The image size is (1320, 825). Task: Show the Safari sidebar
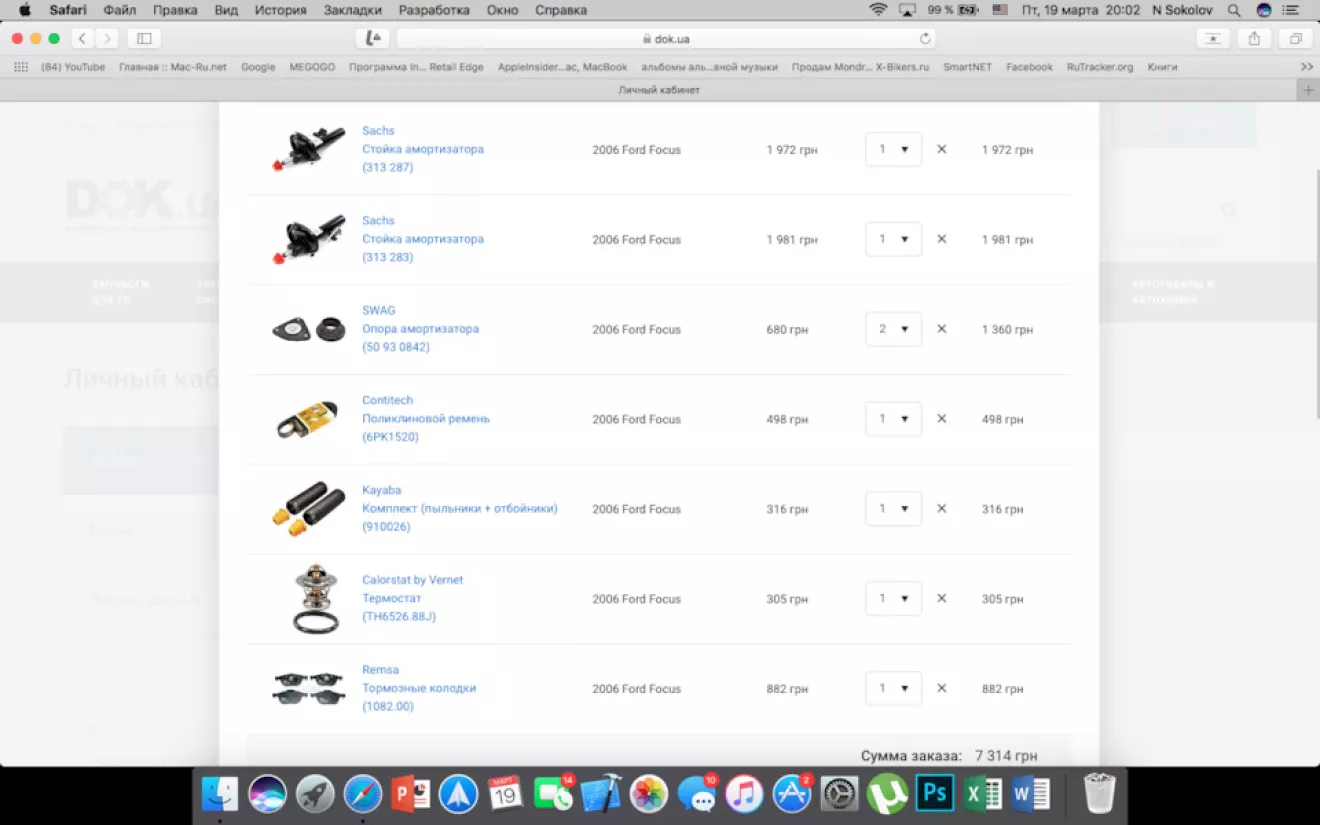(144, 39)
